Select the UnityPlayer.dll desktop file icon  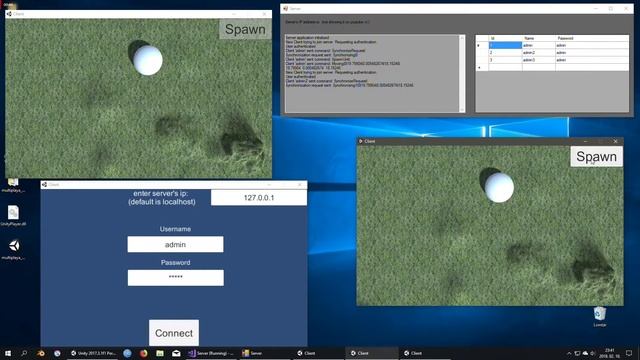[x=13, y=216]
